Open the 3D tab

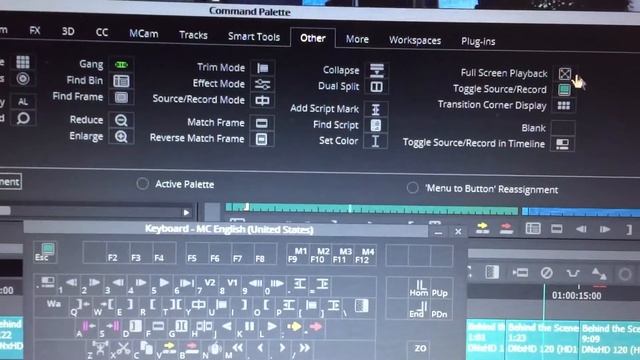(x=68, y=31)
